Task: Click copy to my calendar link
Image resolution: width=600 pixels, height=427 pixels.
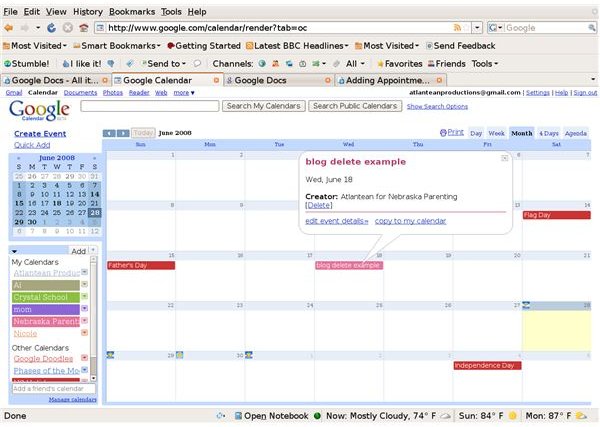Action: tap(410, 221)
